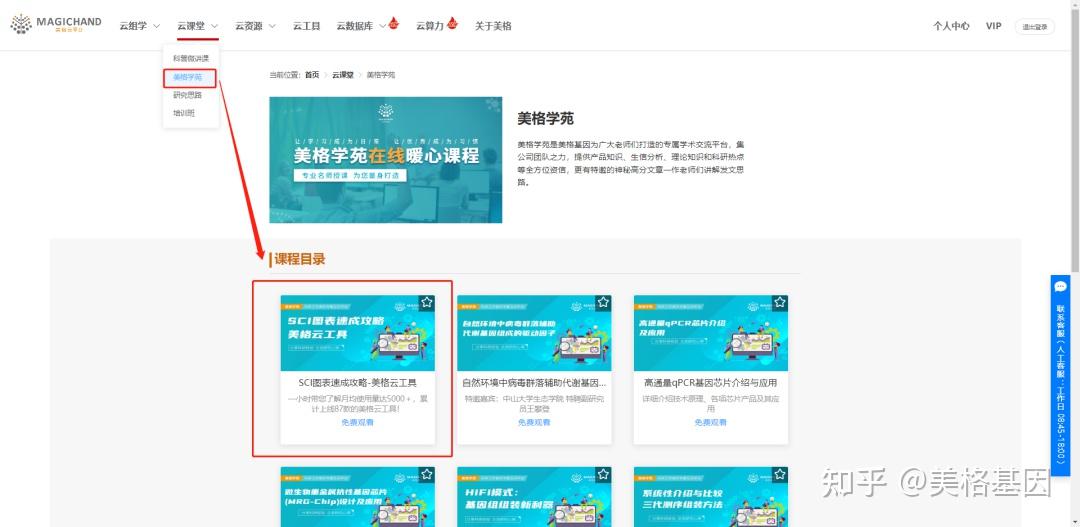Star the 高通量qPCR芯片 course card
This screenshot has height=527, width=1080.
click(x=780, y=302)
